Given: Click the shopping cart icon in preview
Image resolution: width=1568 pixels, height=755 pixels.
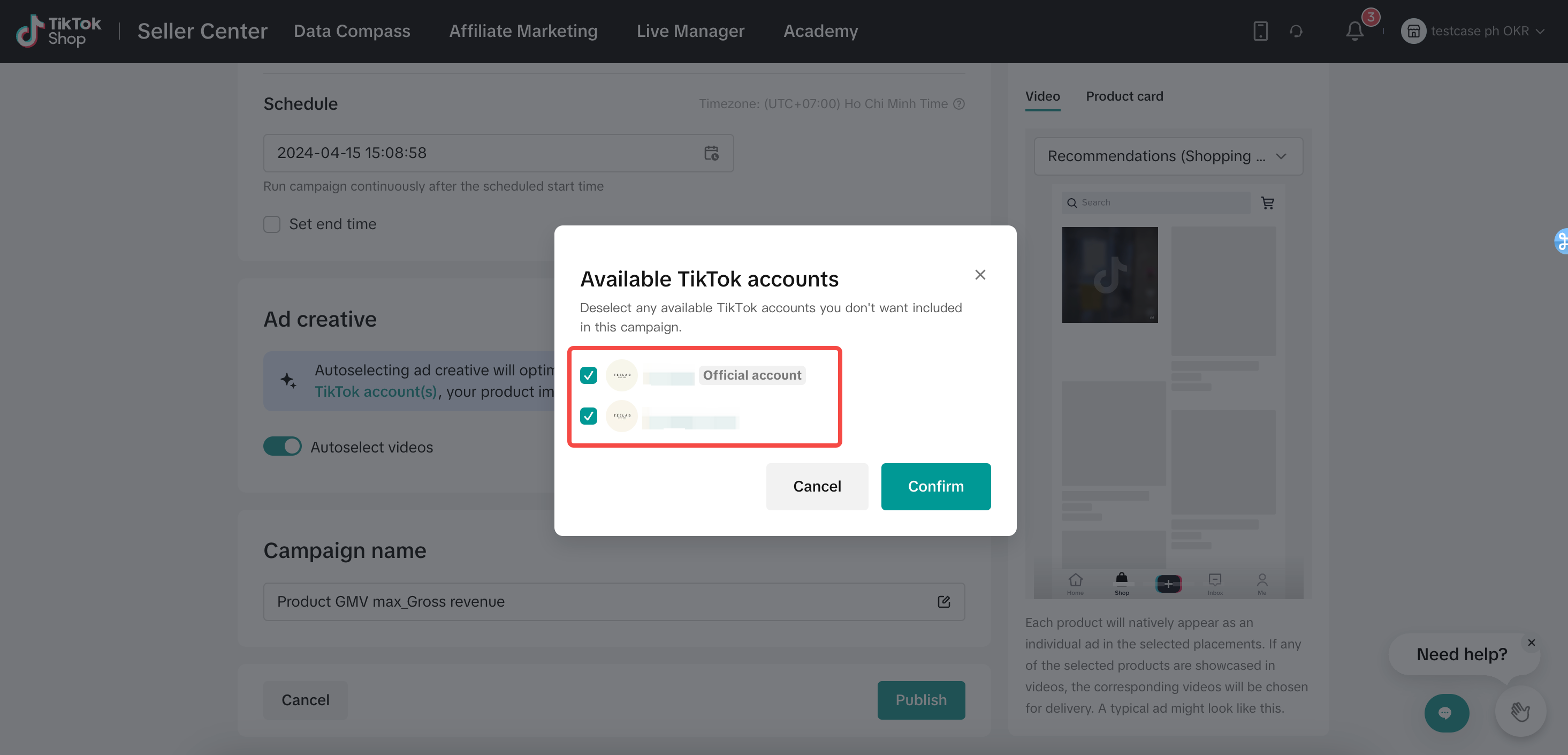Looking at the screenshot, I should [1268, 203].
